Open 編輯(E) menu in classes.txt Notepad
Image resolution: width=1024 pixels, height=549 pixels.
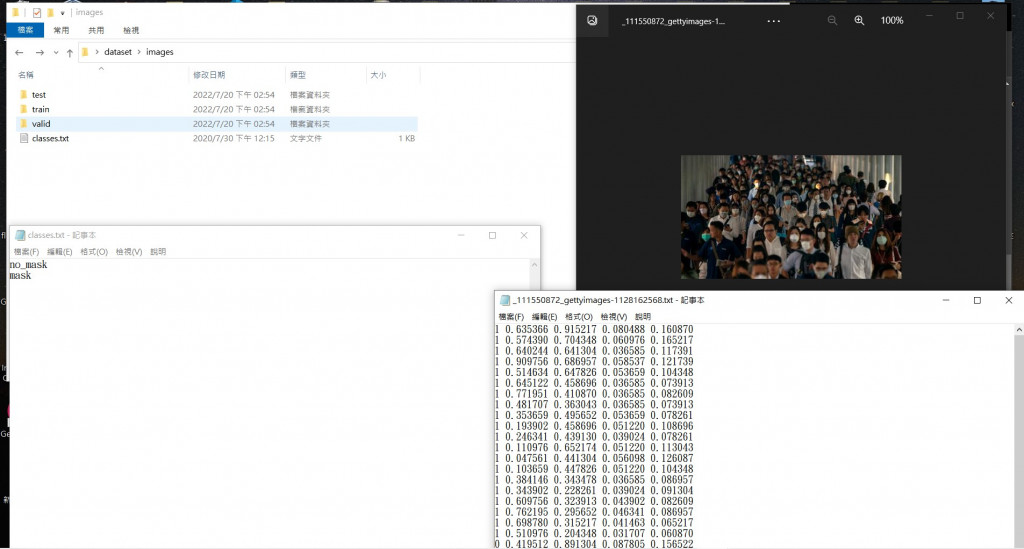(x=59, y=252)
